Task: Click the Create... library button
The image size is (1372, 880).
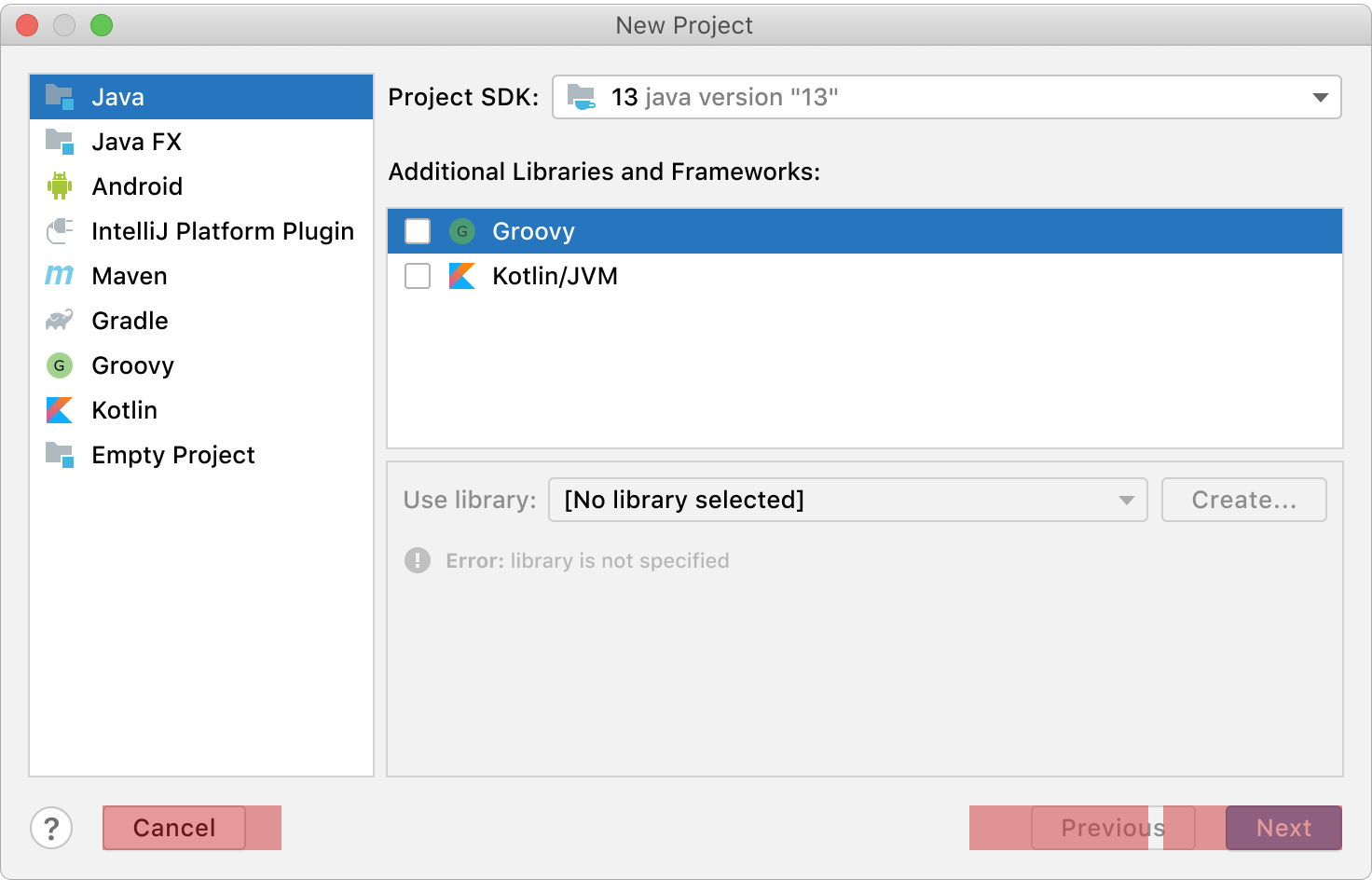Action: [1243, 500]
